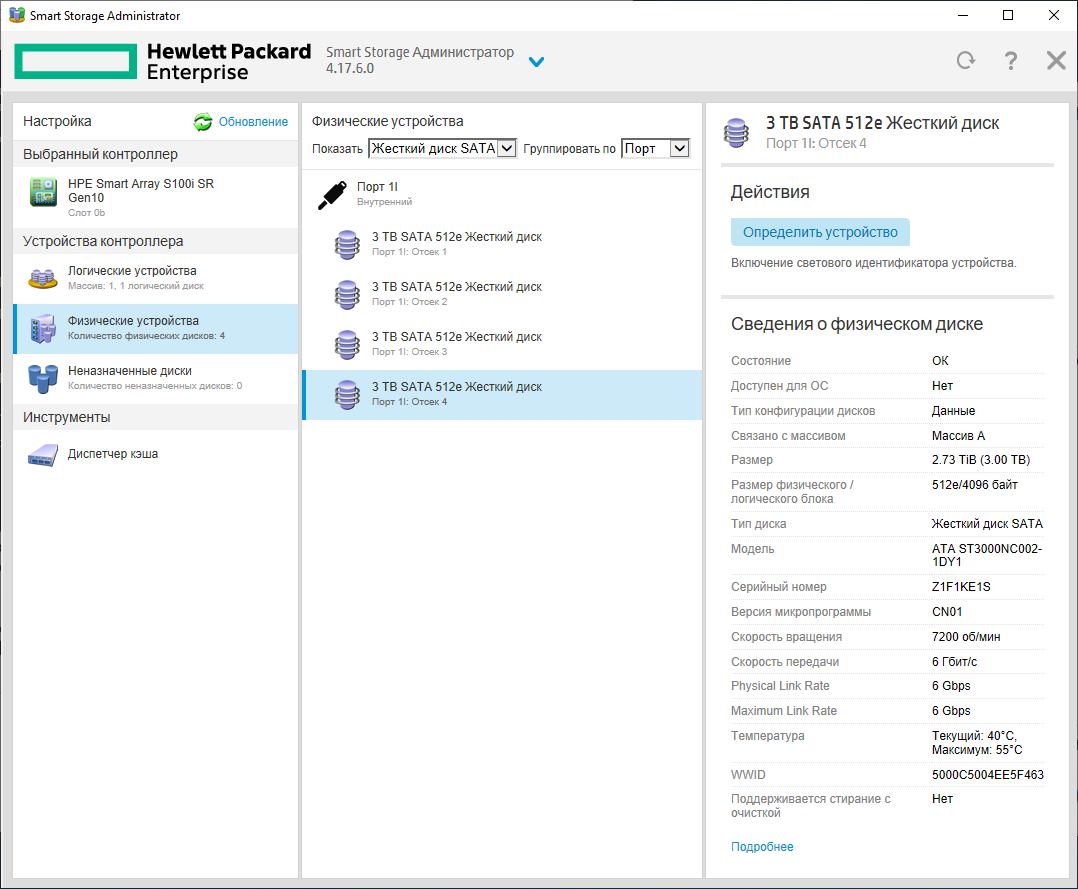Click the refresh icon in the header
This screenshot has height=889, width=1078.
(x=966, y=61)
